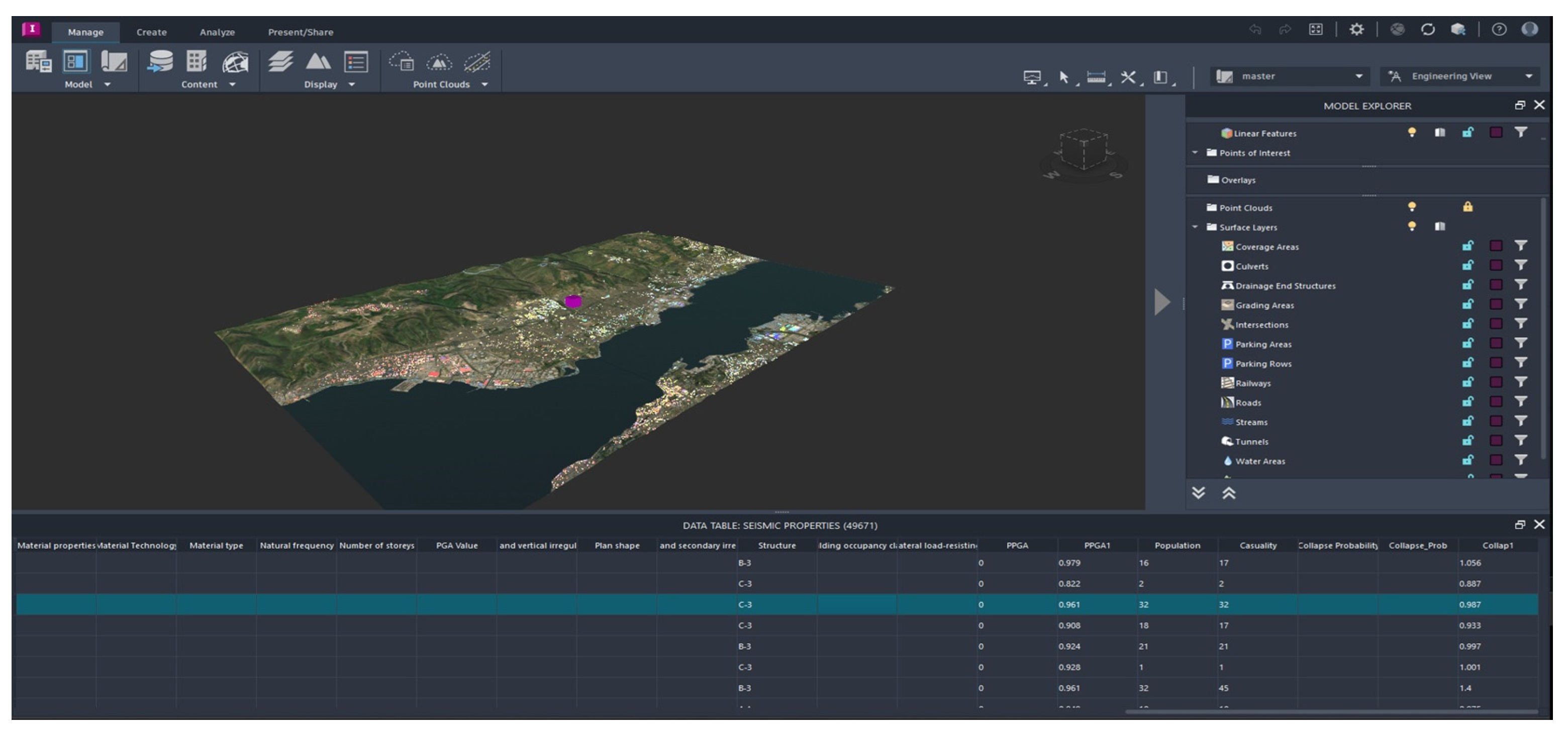This screenshot has height=733, width=1568.
Task: Click the Measure ruler tool icon
Action: point(1096,77)
